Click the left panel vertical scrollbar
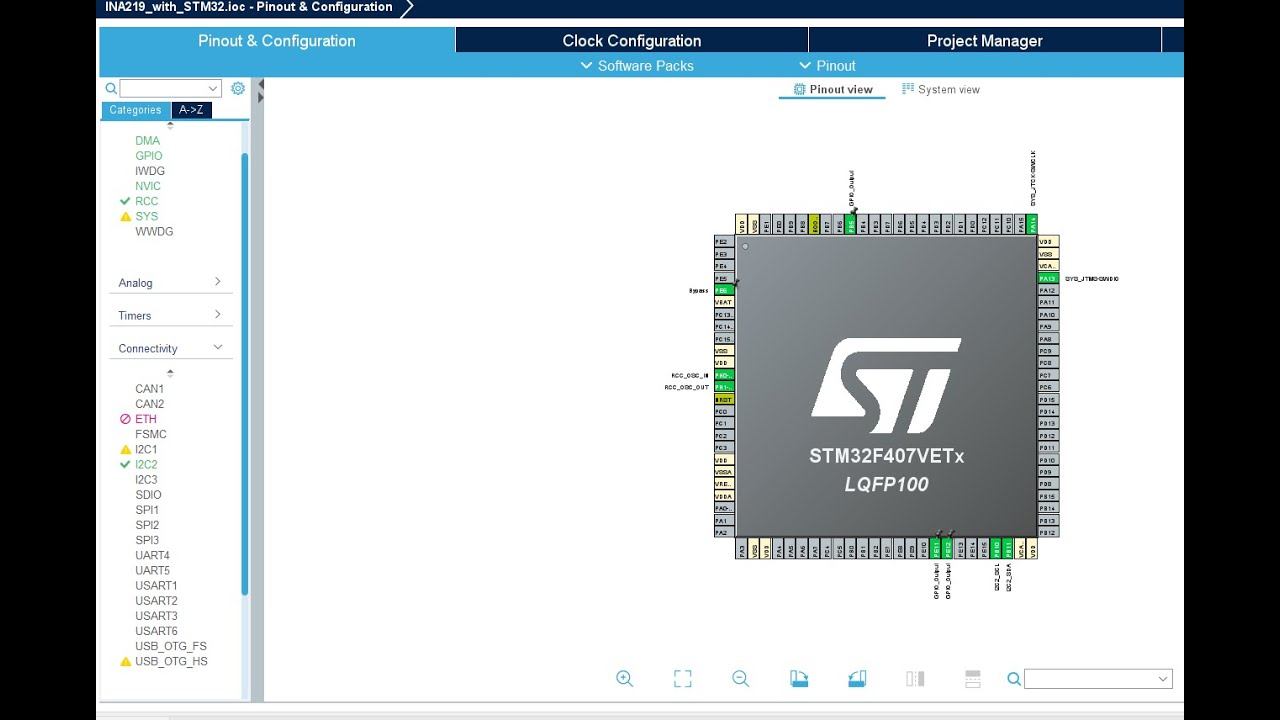 click(x=245, y=375)
